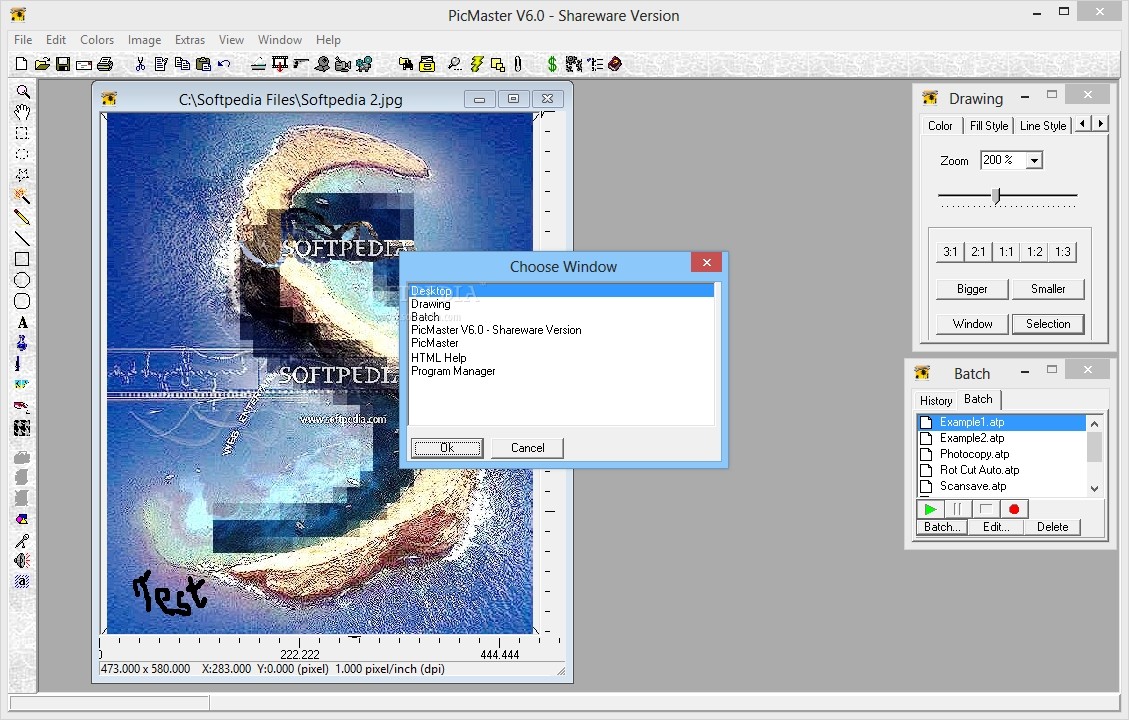Click the Selection button in Drawing panel
1129x720 pixels.
click(1048, 324)
